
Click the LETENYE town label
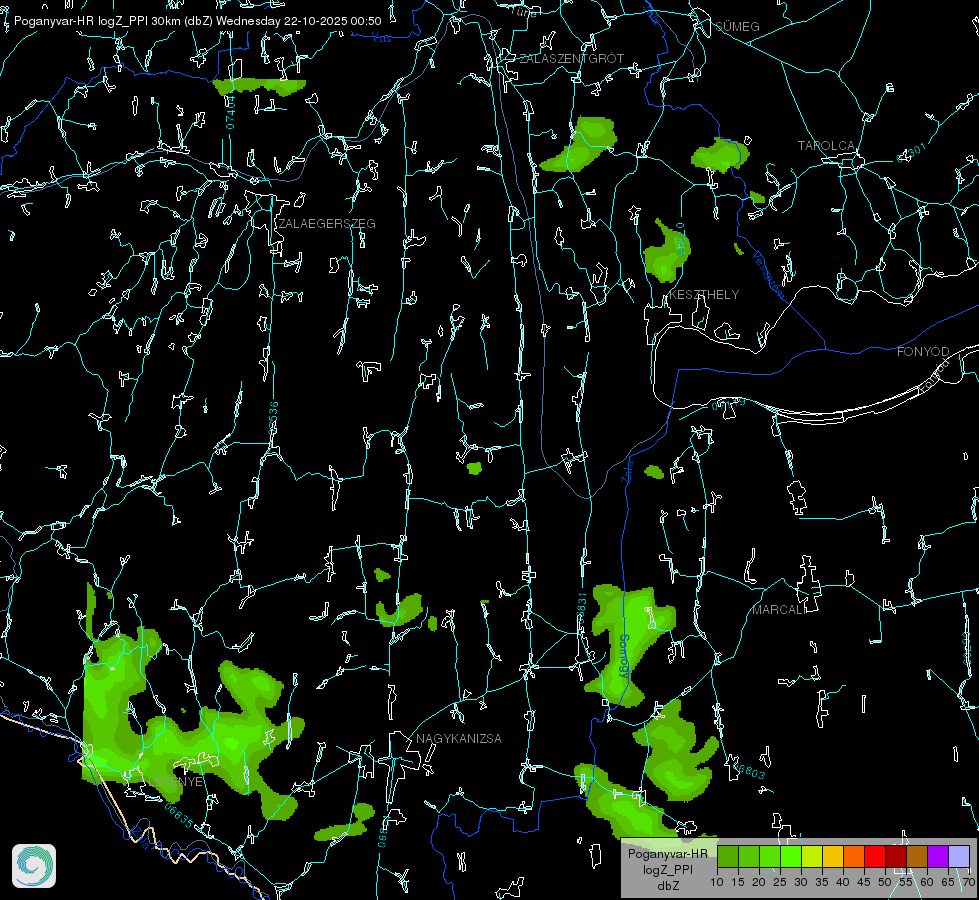175,781
